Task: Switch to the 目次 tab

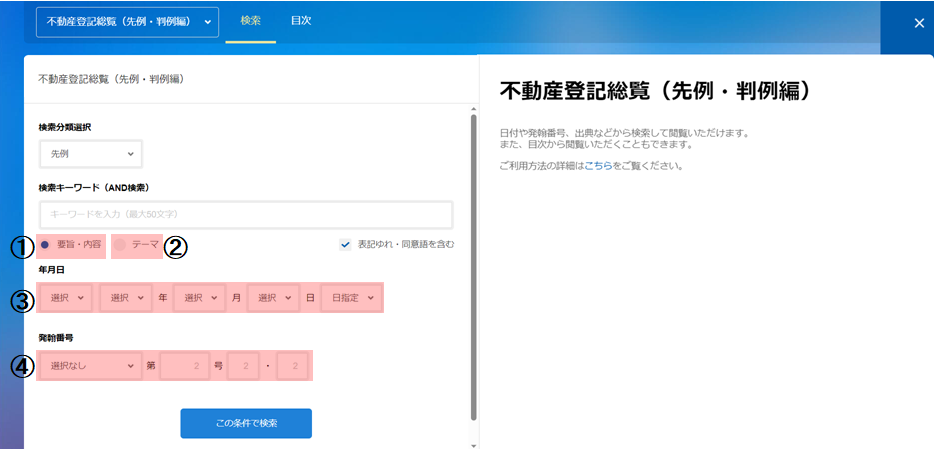Action: pos(301,21)
